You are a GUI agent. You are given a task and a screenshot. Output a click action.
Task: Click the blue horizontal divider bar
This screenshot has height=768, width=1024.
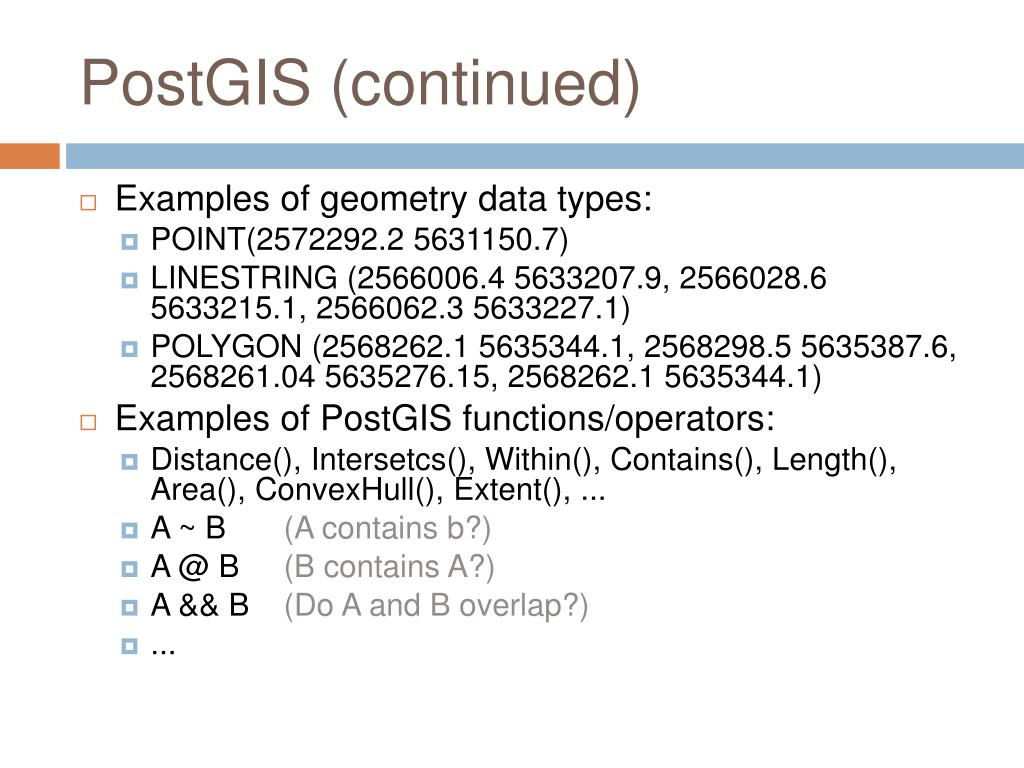point(545,156)
